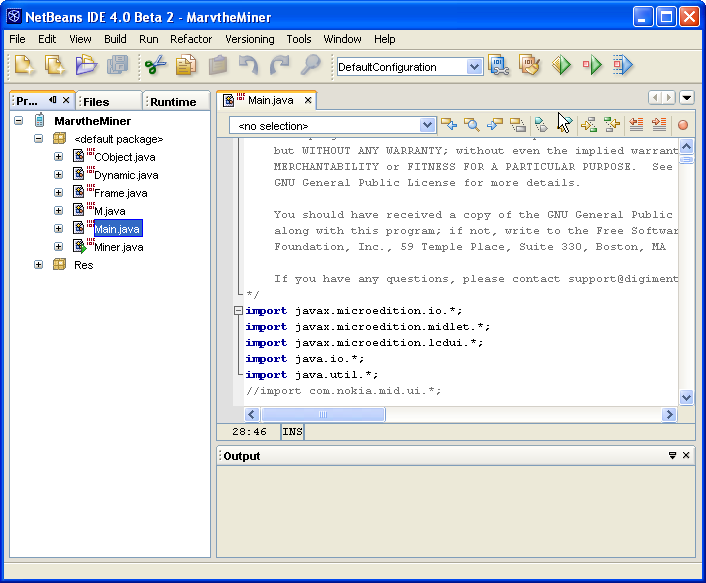Image resolution: width=706 pixels, height=583 pixels.
Task: Toggle highlight search icon in editor
Action: coord(518,125)
